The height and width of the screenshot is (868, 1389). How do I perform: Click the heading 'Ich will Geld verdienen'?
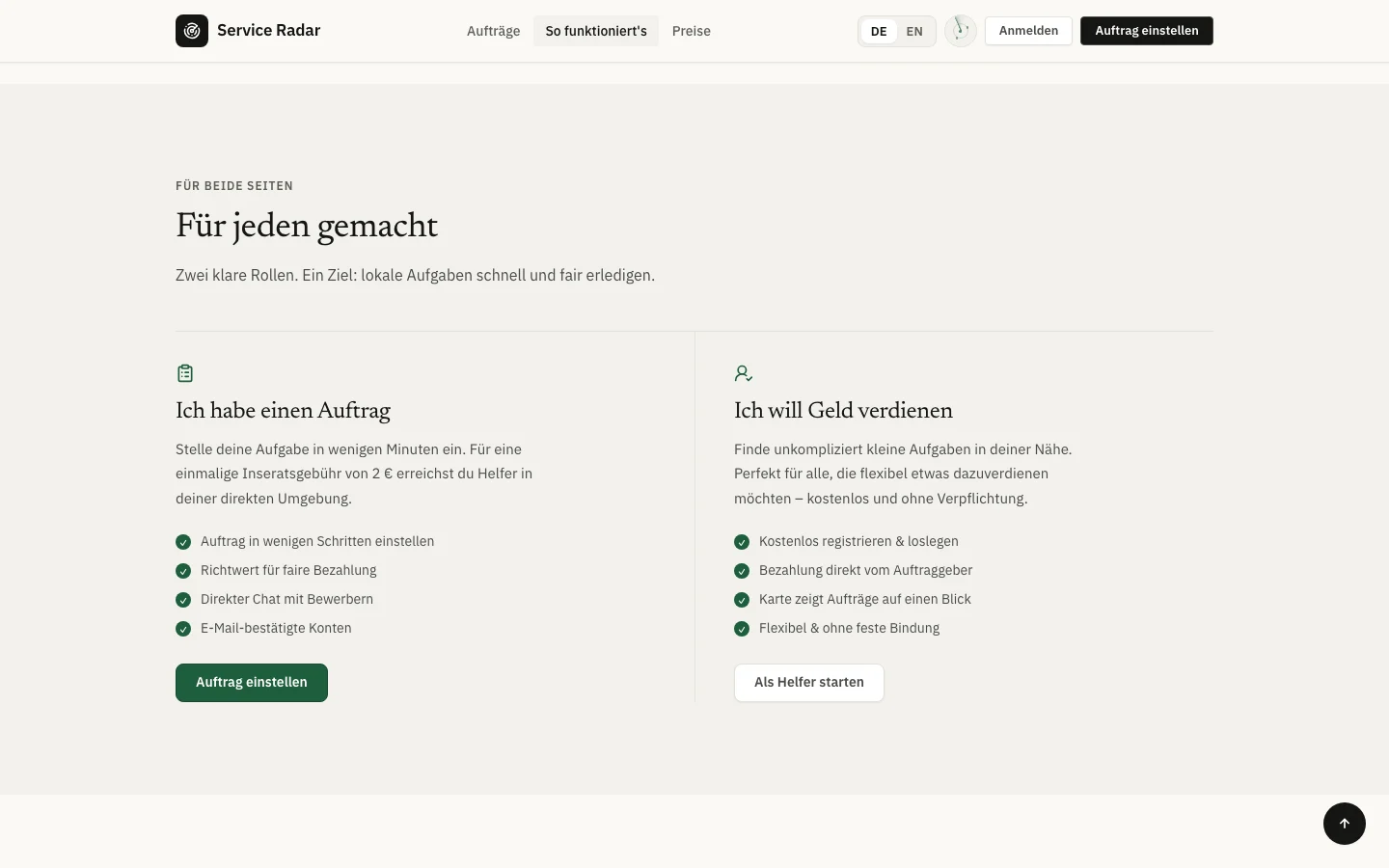pos(843,411)
